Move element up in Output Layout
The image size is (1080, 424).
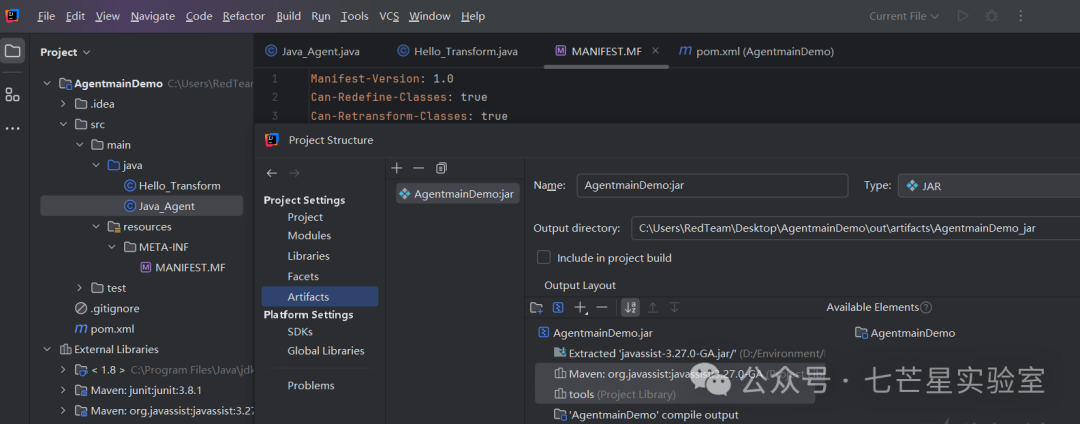(x=653, y=308)
